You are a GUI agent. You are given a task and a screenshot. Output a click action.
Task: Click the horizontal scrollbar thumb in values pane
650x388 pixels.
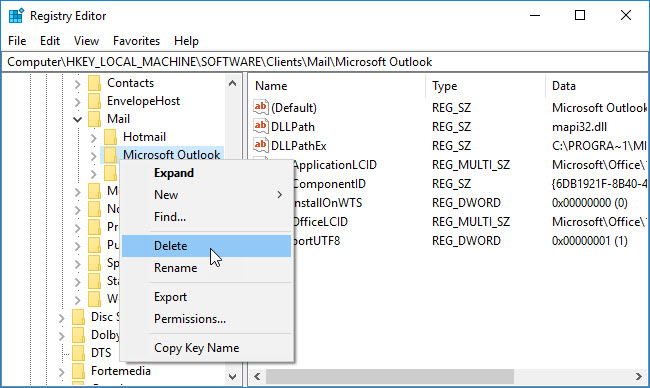coord(390,376)
